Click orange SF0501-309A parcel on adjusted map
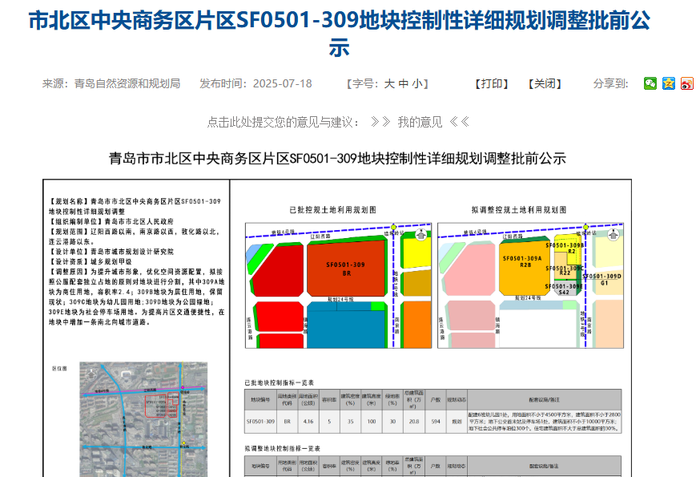 [x=525, y=267]
